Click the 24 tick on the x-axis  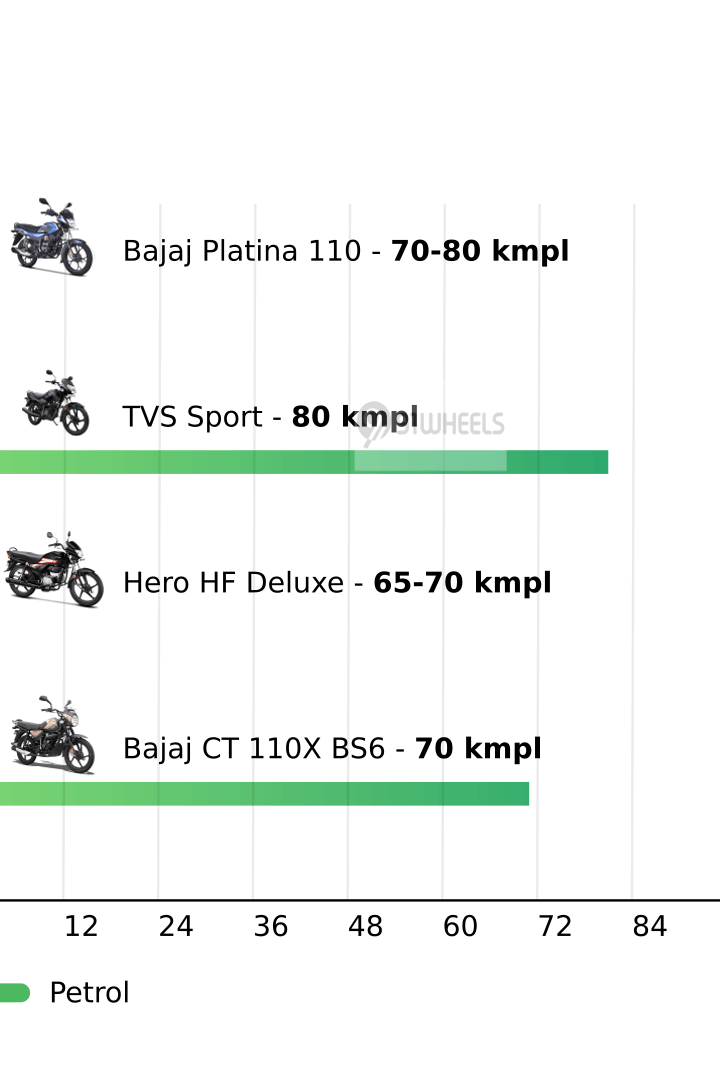(x=176, y=927)
